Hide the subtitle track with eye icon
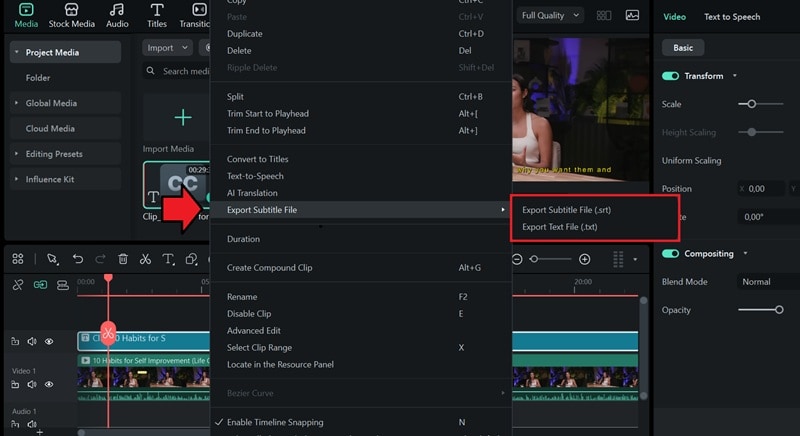Viewport: 800px width, 436px height. 49,341
